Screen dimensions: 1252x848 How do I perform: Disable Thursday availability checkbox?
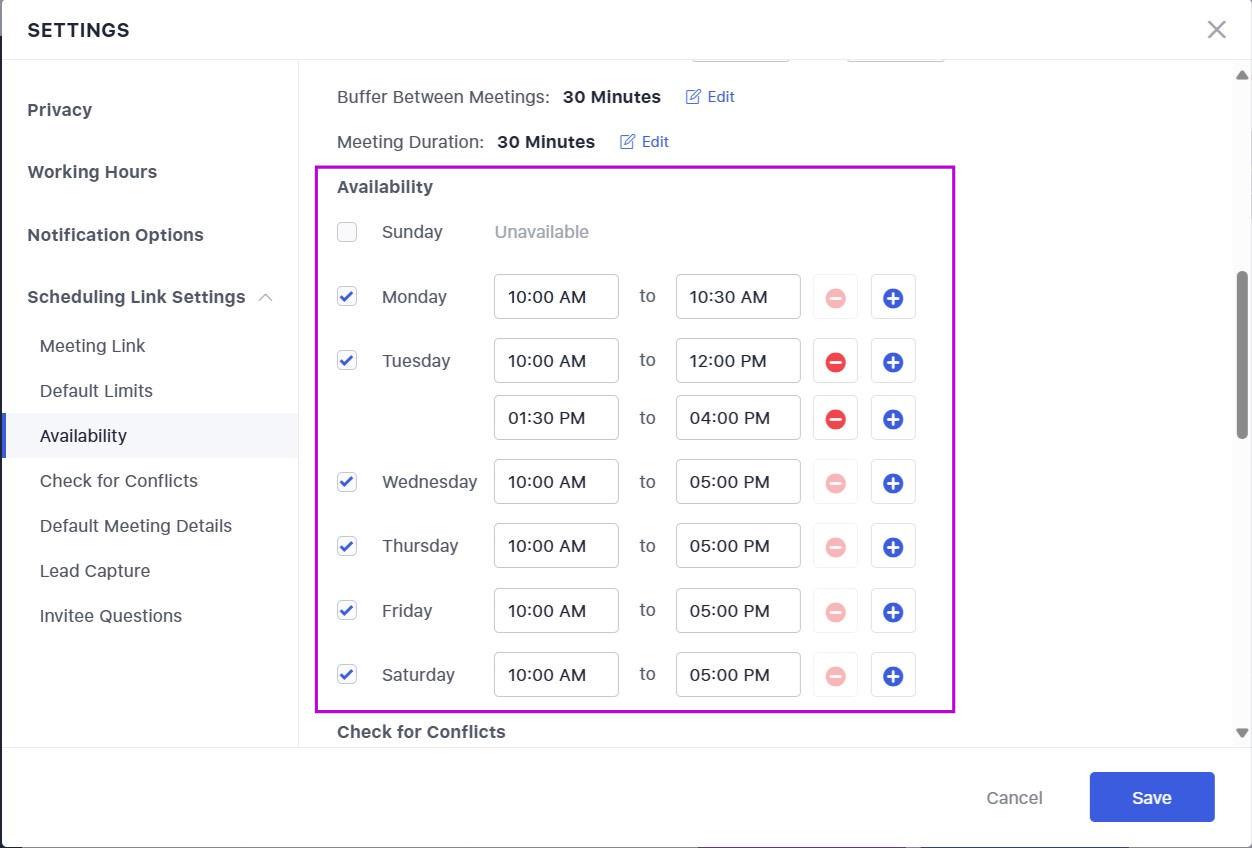point(347,546)
